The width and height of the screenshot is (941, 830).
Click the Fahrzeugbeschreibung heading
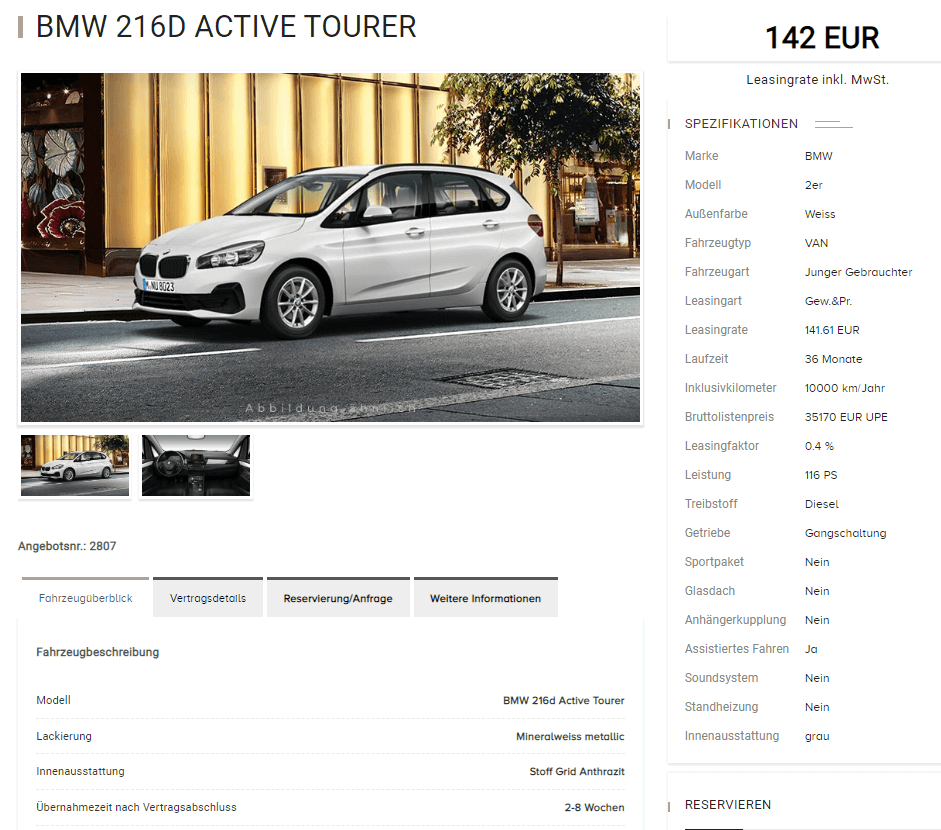pyautogui.click(x=98, y=652)
